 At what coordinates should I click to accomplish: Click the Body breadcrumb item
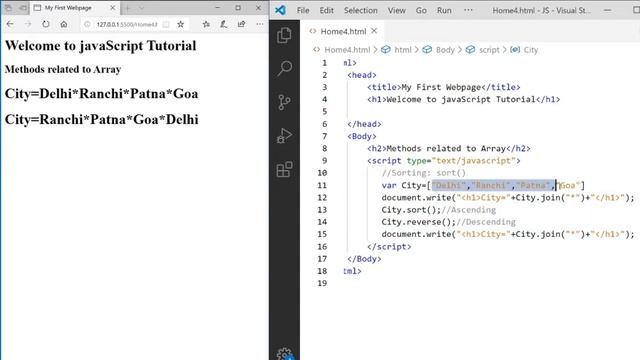(x=445, y=50)
